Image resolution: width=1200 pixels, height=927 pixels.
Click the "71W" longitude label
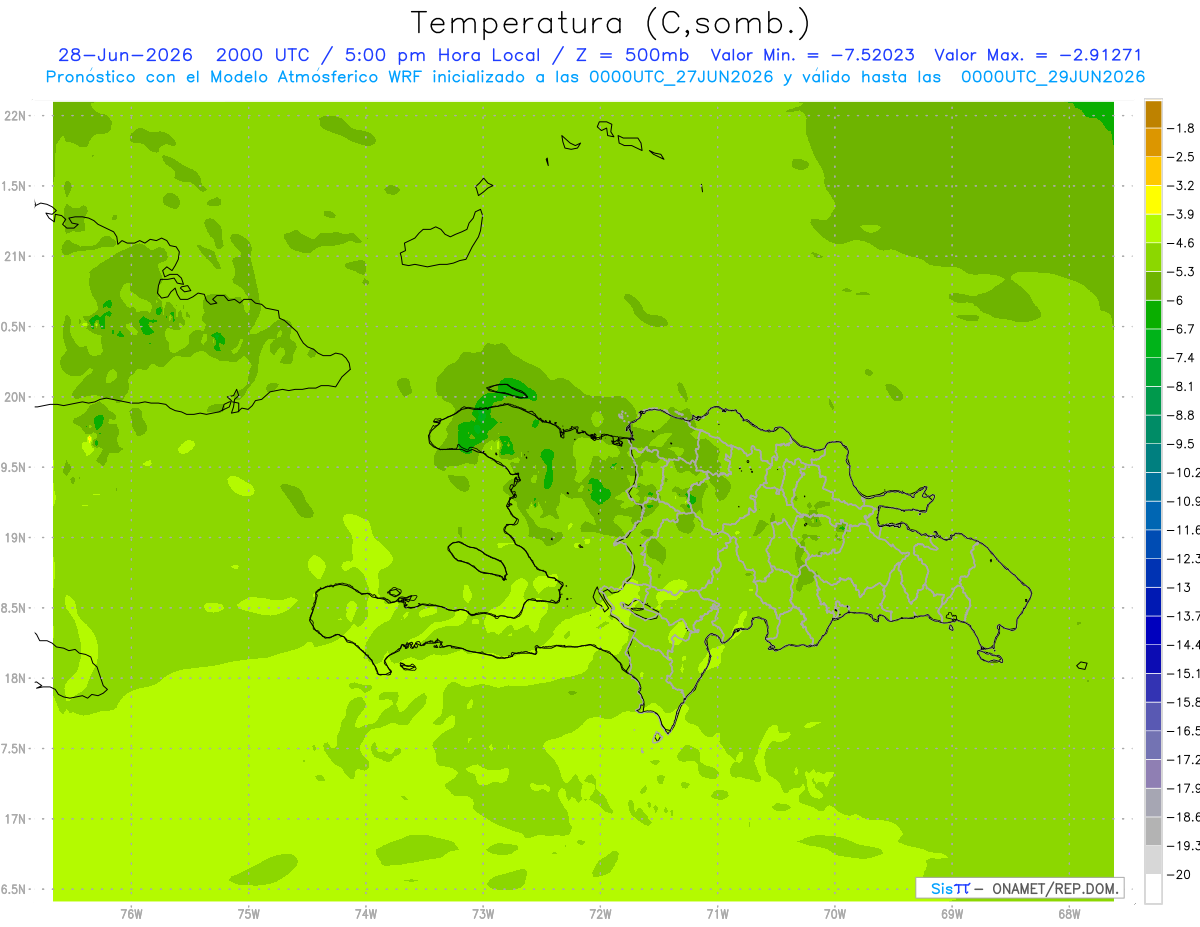tap(717, 914)
